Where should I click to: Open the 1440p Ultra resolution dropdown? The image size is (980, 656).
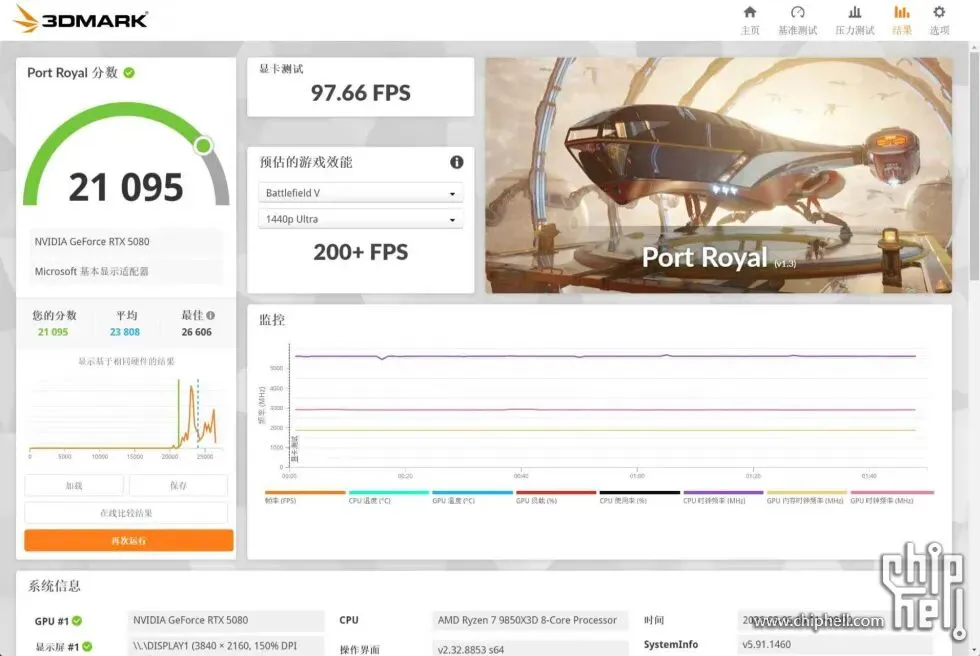pos(361,219)
